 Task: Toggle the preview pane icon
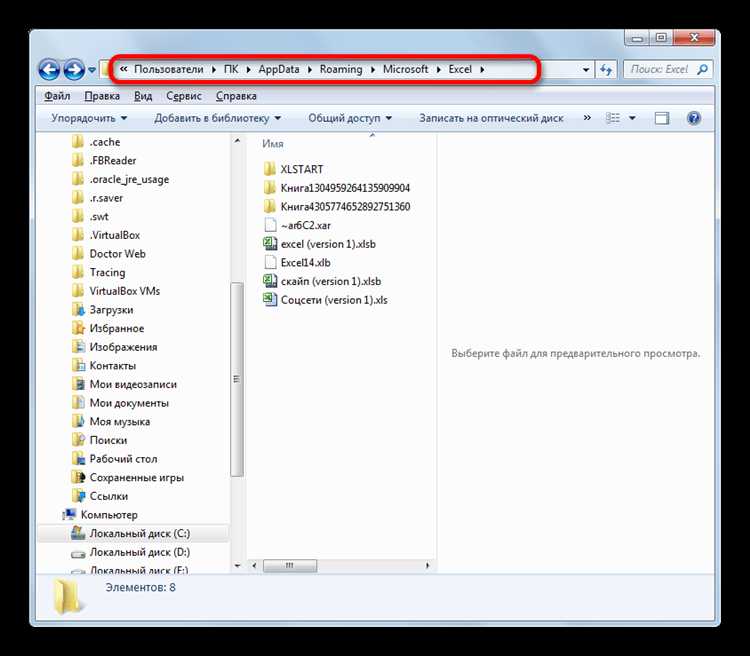pyautogui.click(x=662, y=118)
